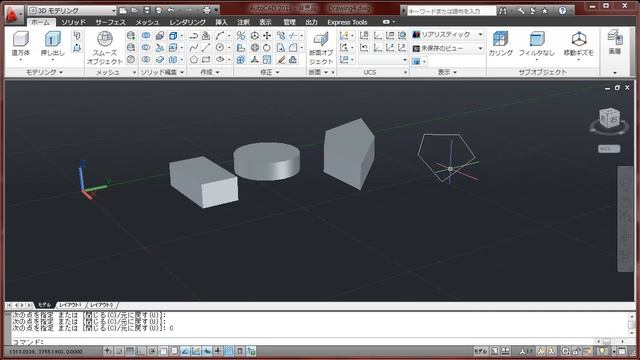Open the 断面オブジェクト section plane tool
Image resolution: width=640 pixels, height=360 pixels.
click(321, 48)
